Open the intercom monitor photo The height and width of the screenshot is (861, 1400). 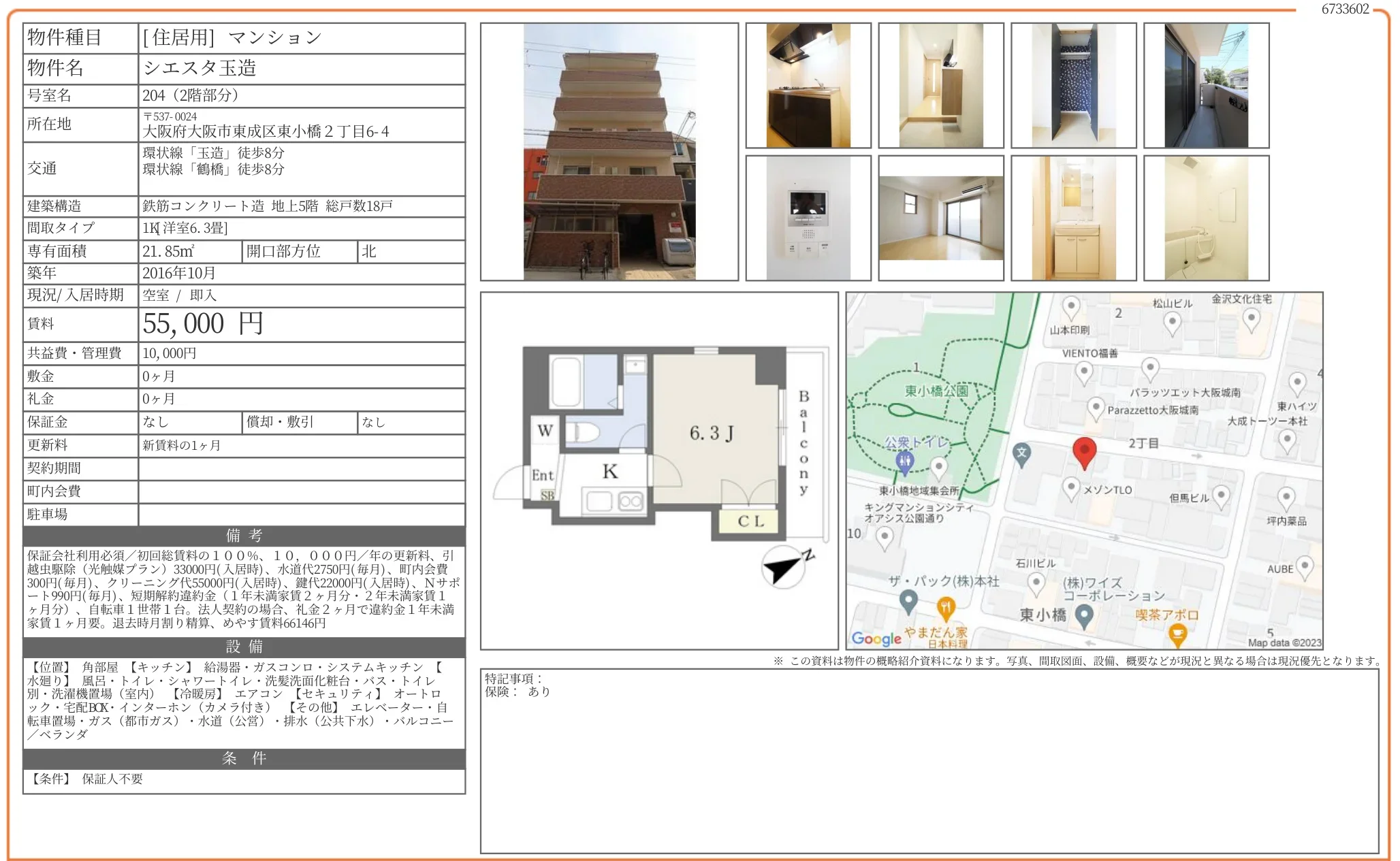(x=808, y=218)
